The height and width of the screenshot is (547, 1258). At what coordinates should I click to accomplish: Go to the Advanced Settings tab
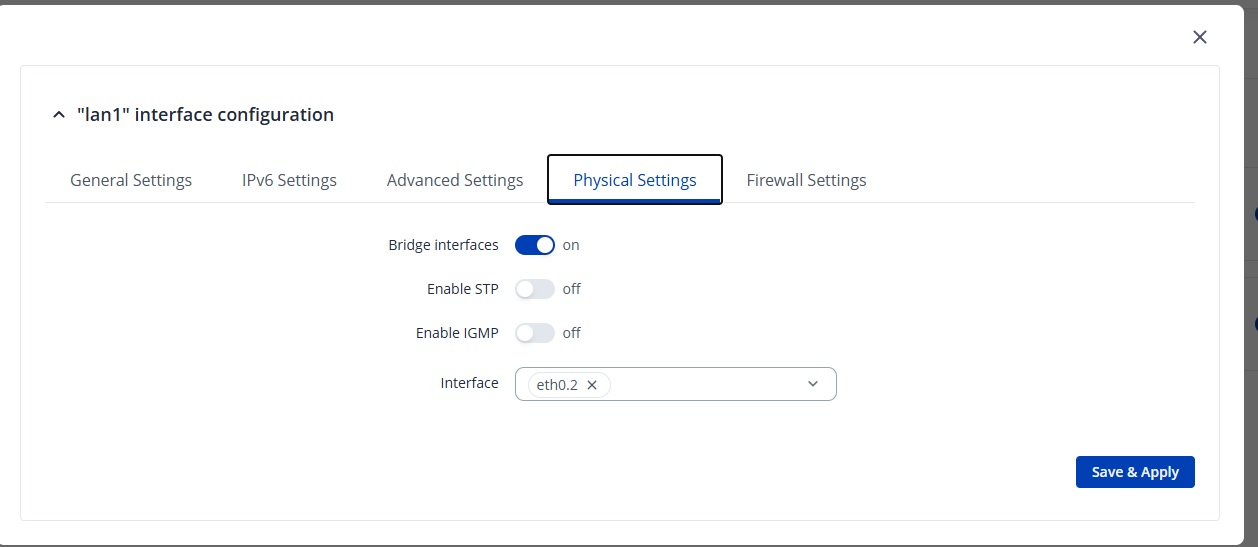(455, 180)
